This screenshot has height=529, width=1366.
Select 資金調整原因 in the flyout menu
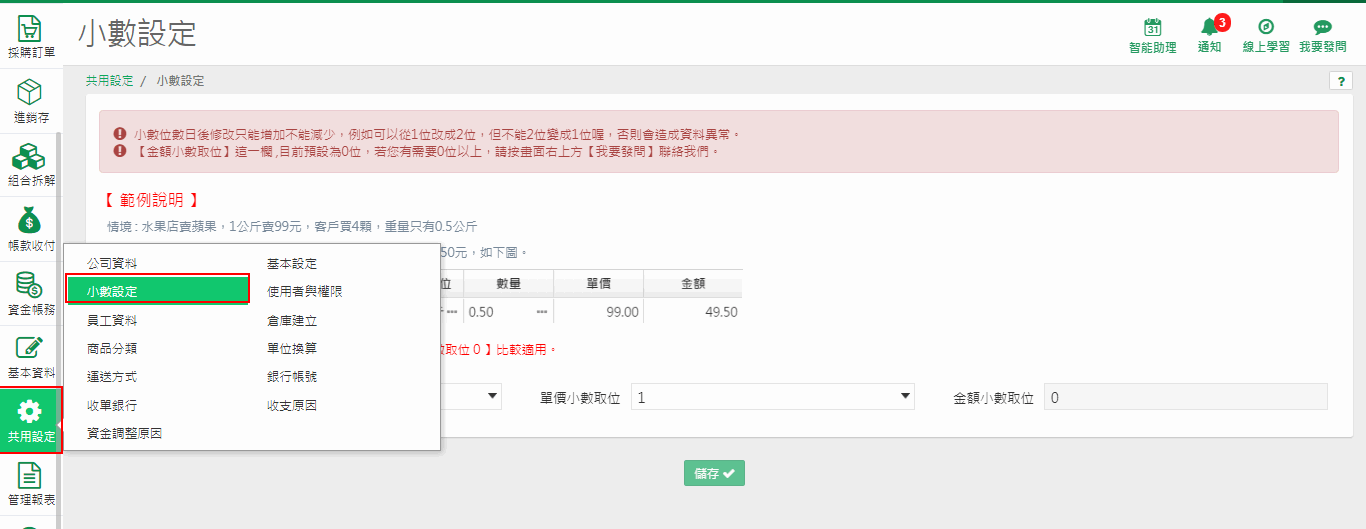(x=125, y=433)
